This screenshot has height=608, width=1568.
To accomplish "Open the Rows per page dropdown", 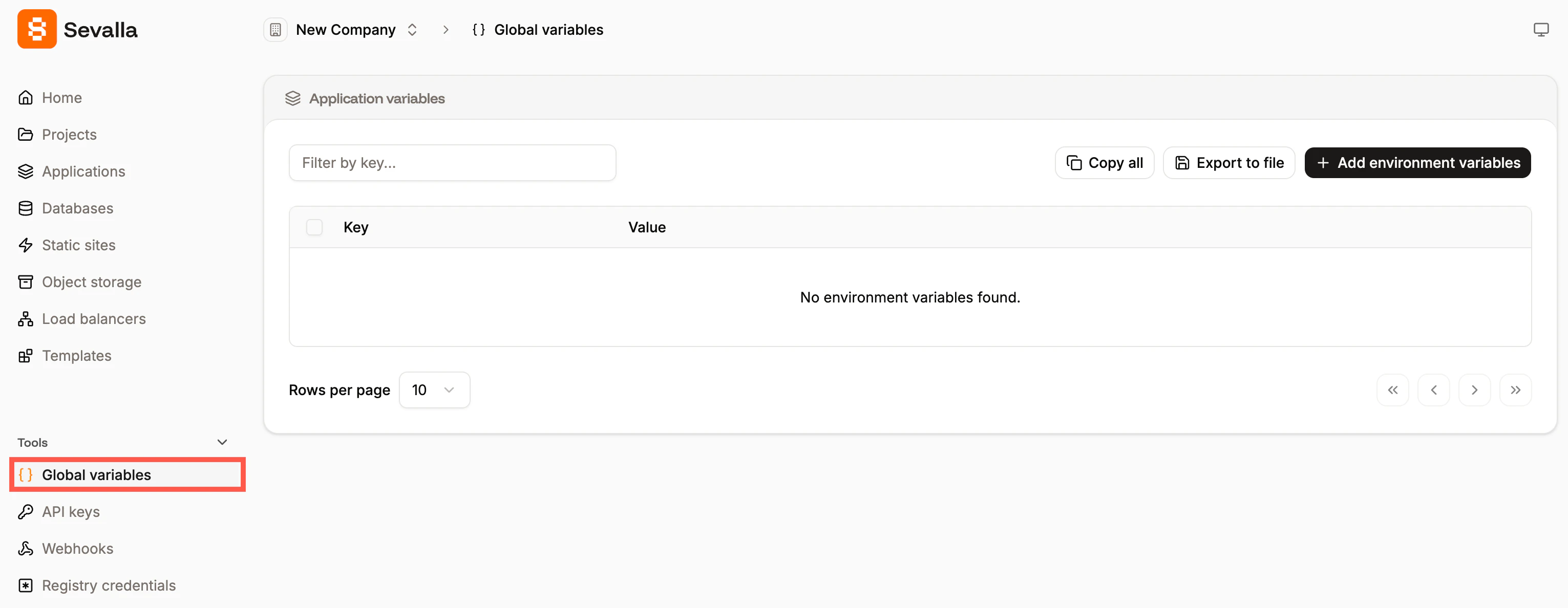I will 434,389.
